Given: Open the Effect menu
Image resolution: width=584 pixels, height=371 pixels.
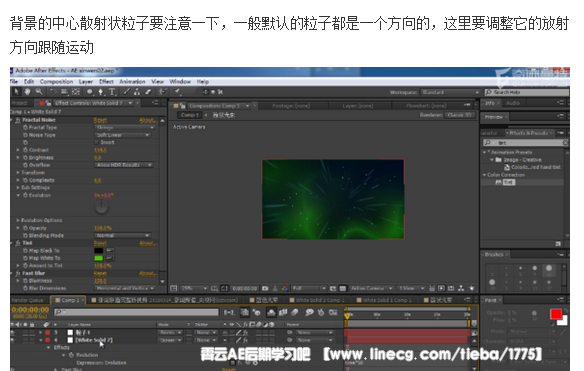Looking at the screenshot, I should pyautogui.click(x=106, y=82).
